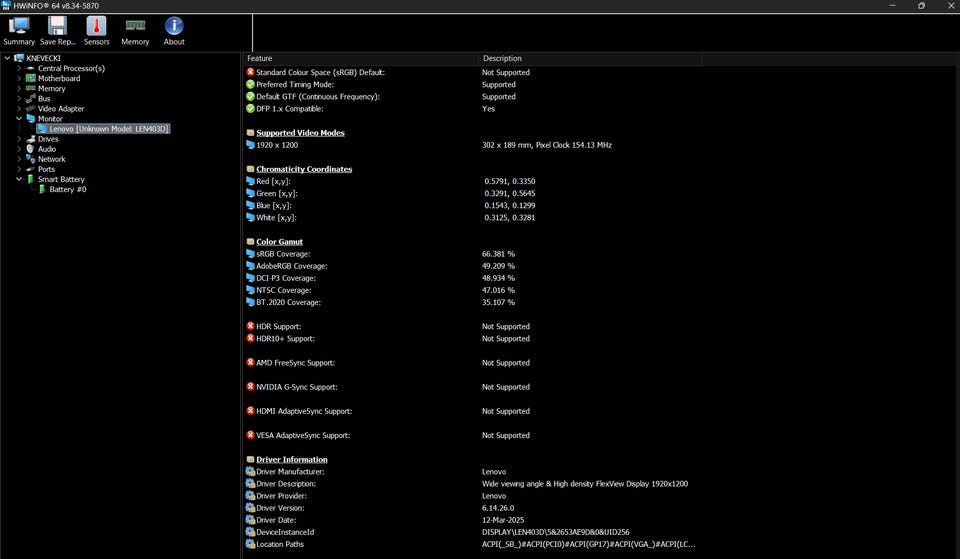Collapse the Smart Battery node

click(19, 179)
